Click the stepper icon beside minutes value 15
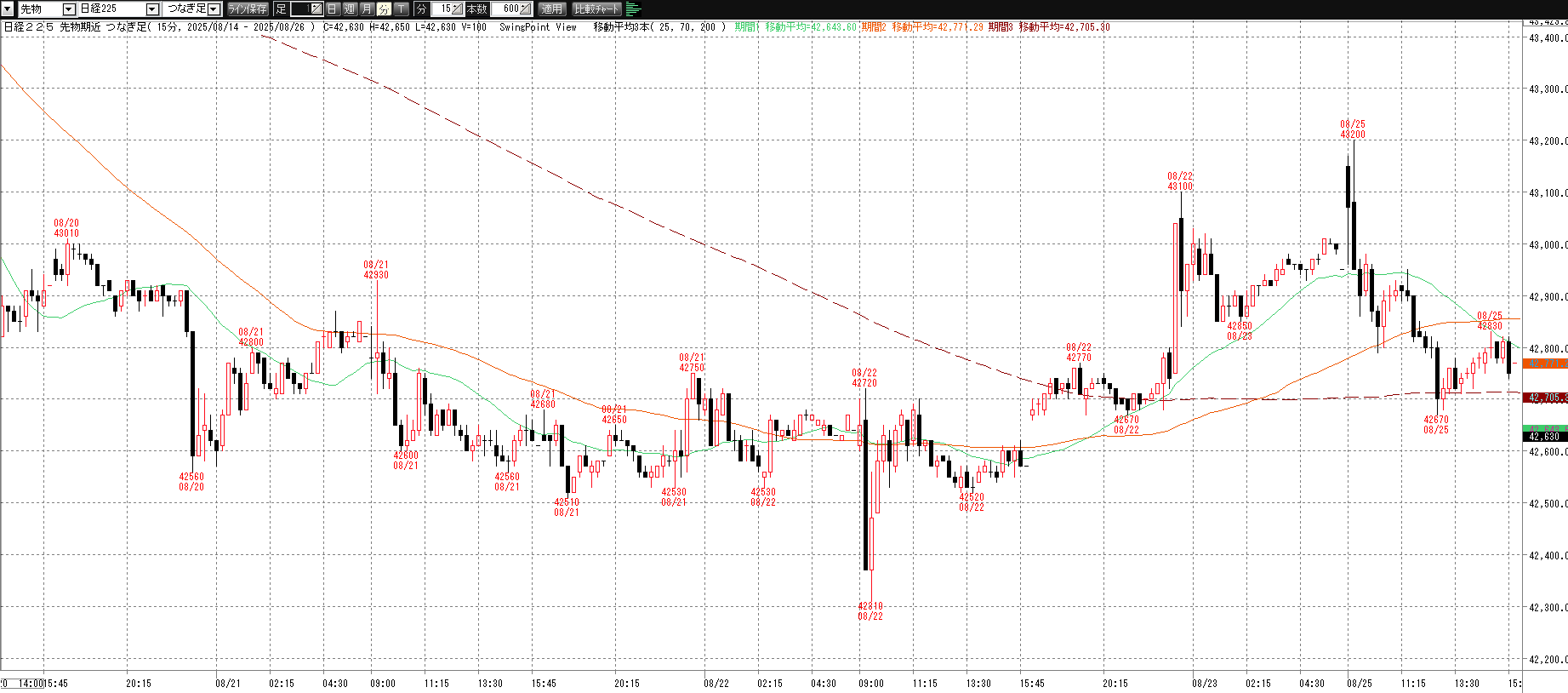 pyautogui.click(x=458, y=9)
